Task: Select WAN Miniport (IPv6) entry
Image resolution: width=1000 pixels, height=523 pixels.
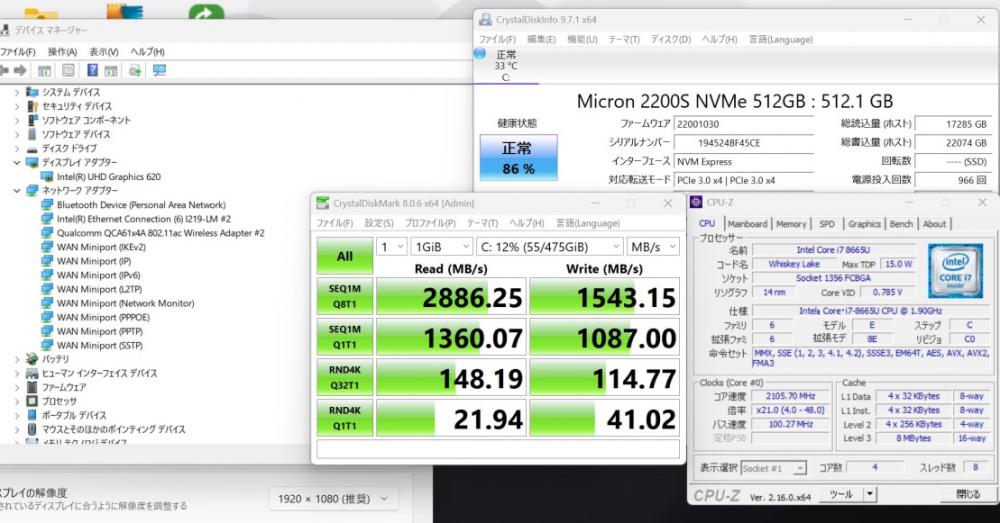Action: [98, 275]
